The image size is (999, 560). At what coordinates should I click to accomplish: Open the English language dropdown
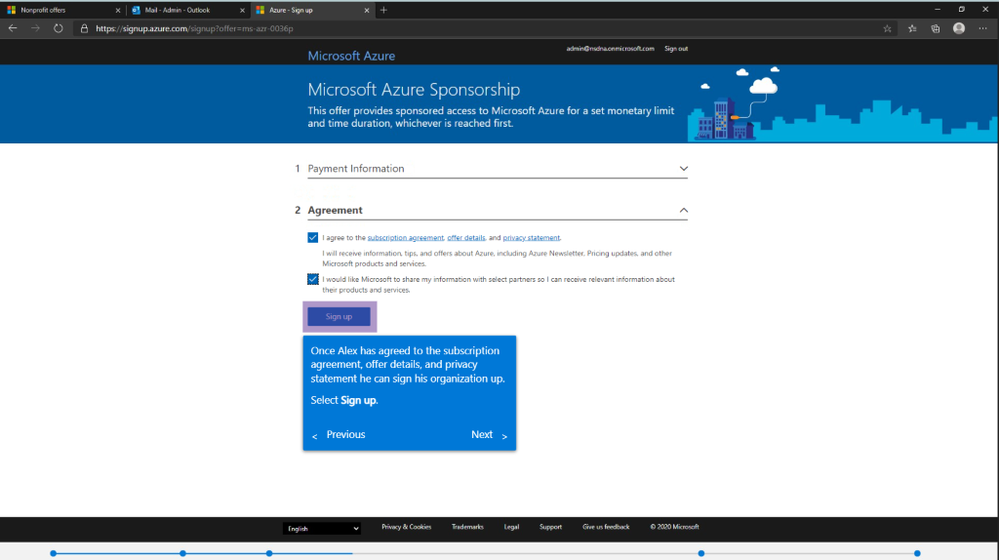coord(322,528)
